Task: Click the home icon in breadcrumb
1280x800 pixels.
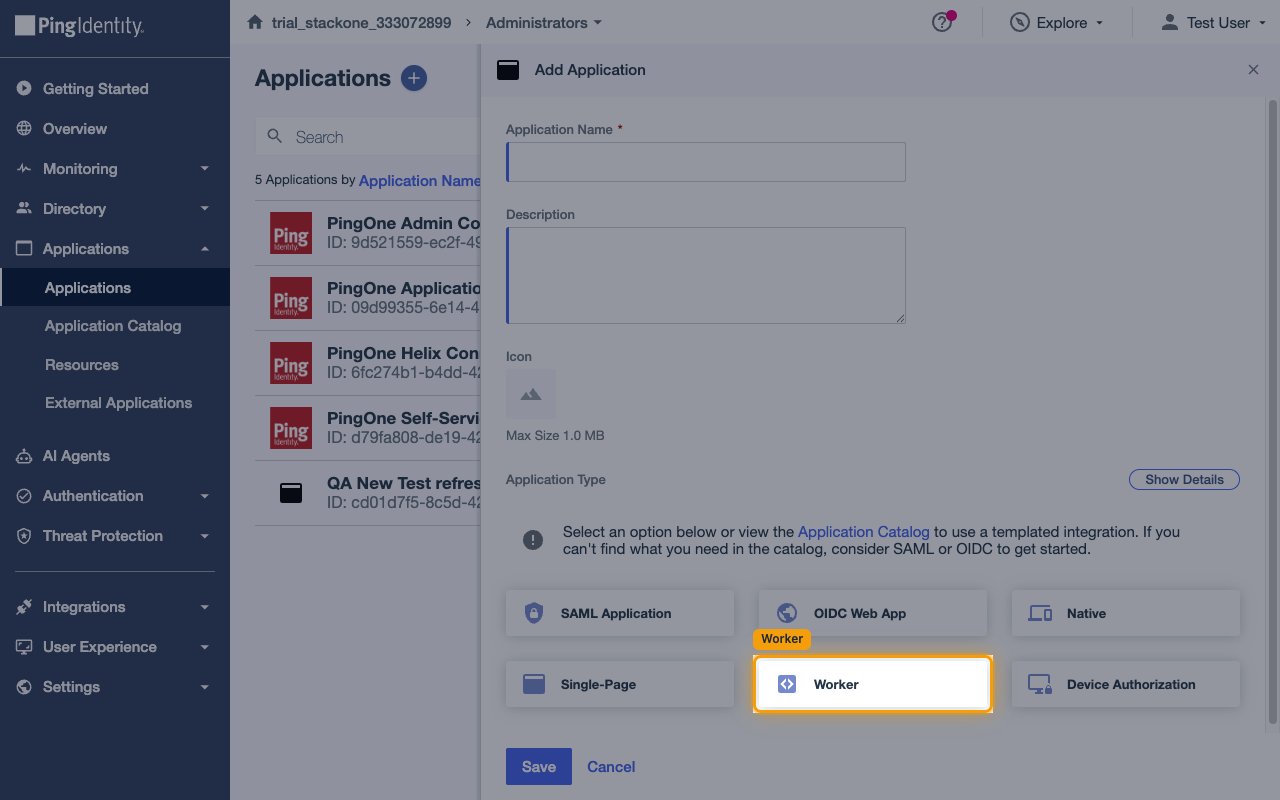Action: 255,22
